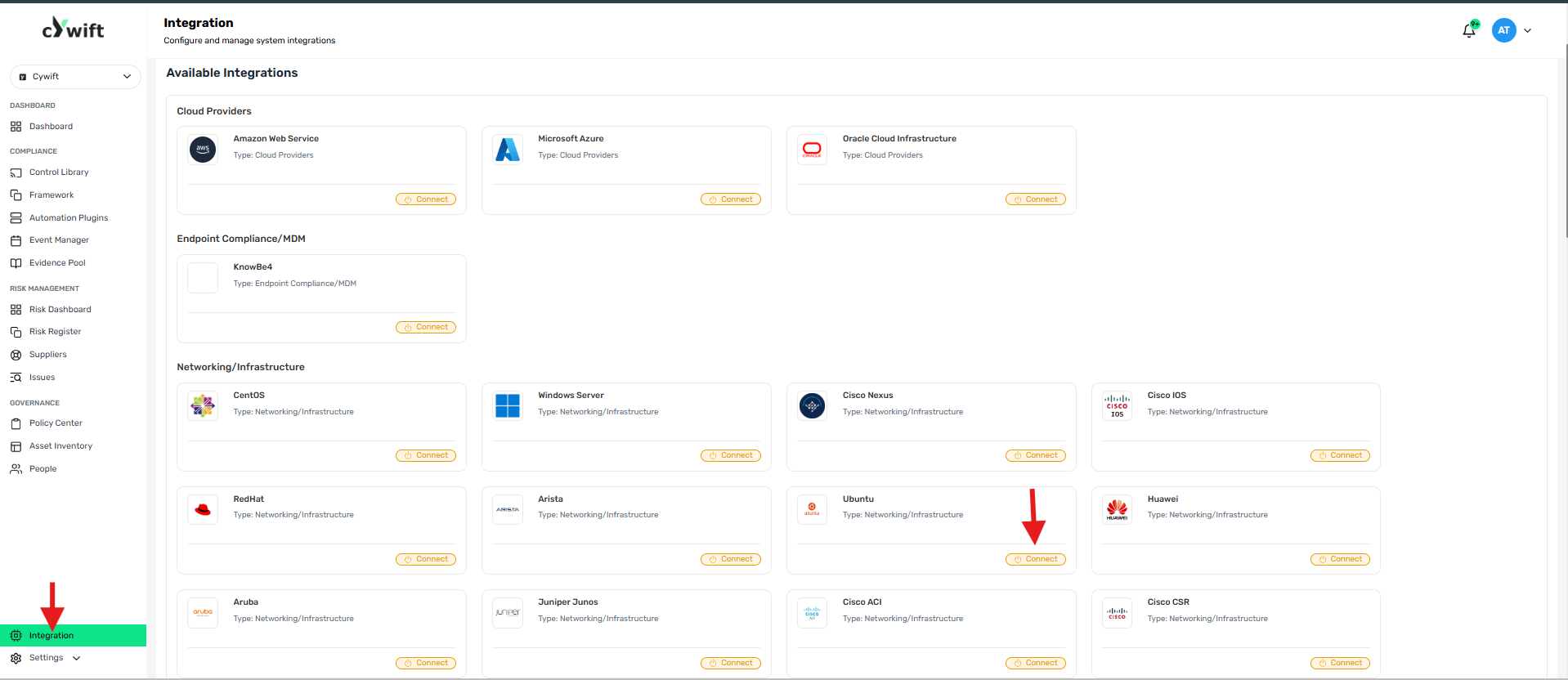Click the Ubuntu logo icon

pos(812,509)
